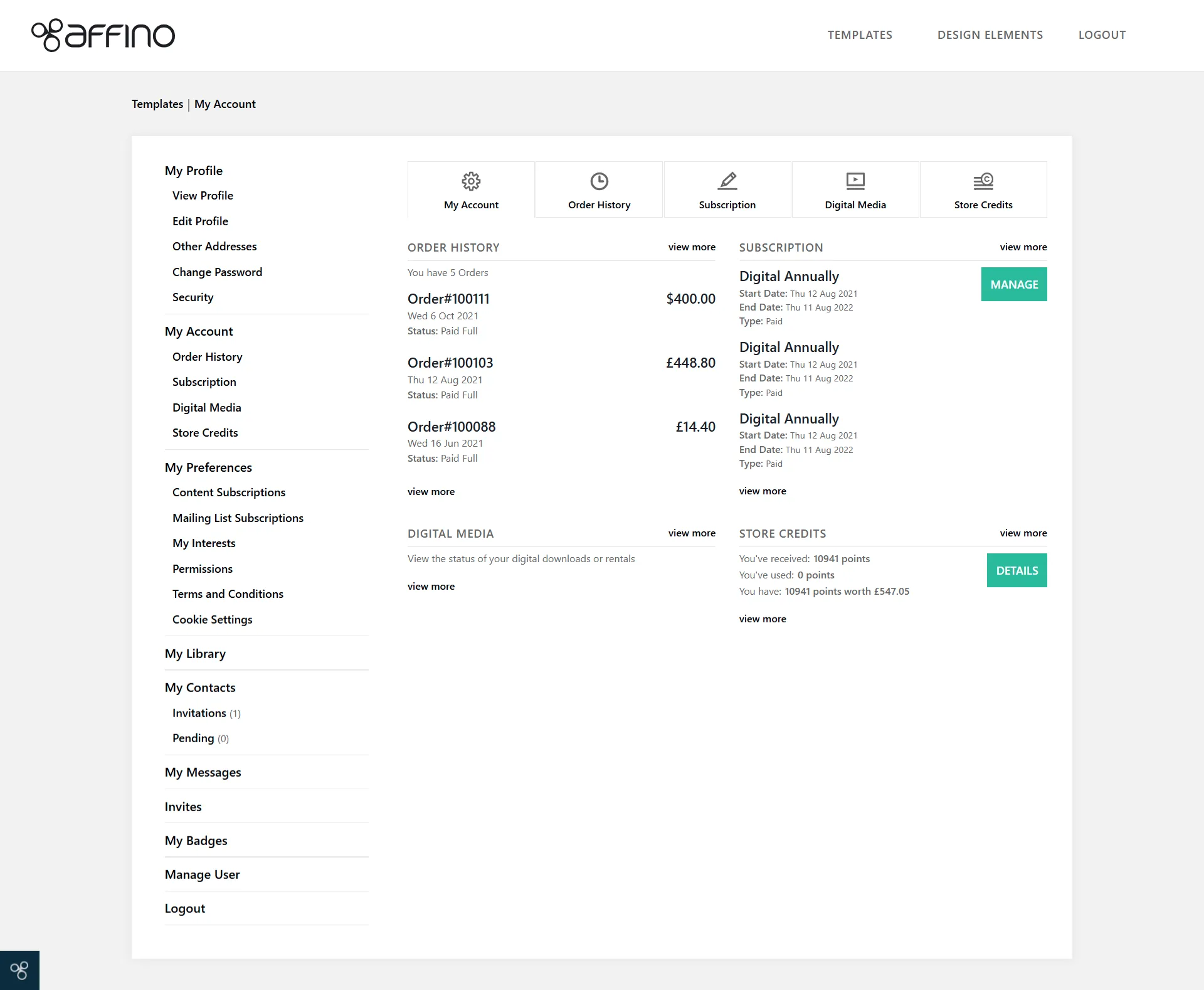The image size is (1204, 990).
Task: Click the My Account gear icon
Action: pyautogui.click(x=471, y=181)
